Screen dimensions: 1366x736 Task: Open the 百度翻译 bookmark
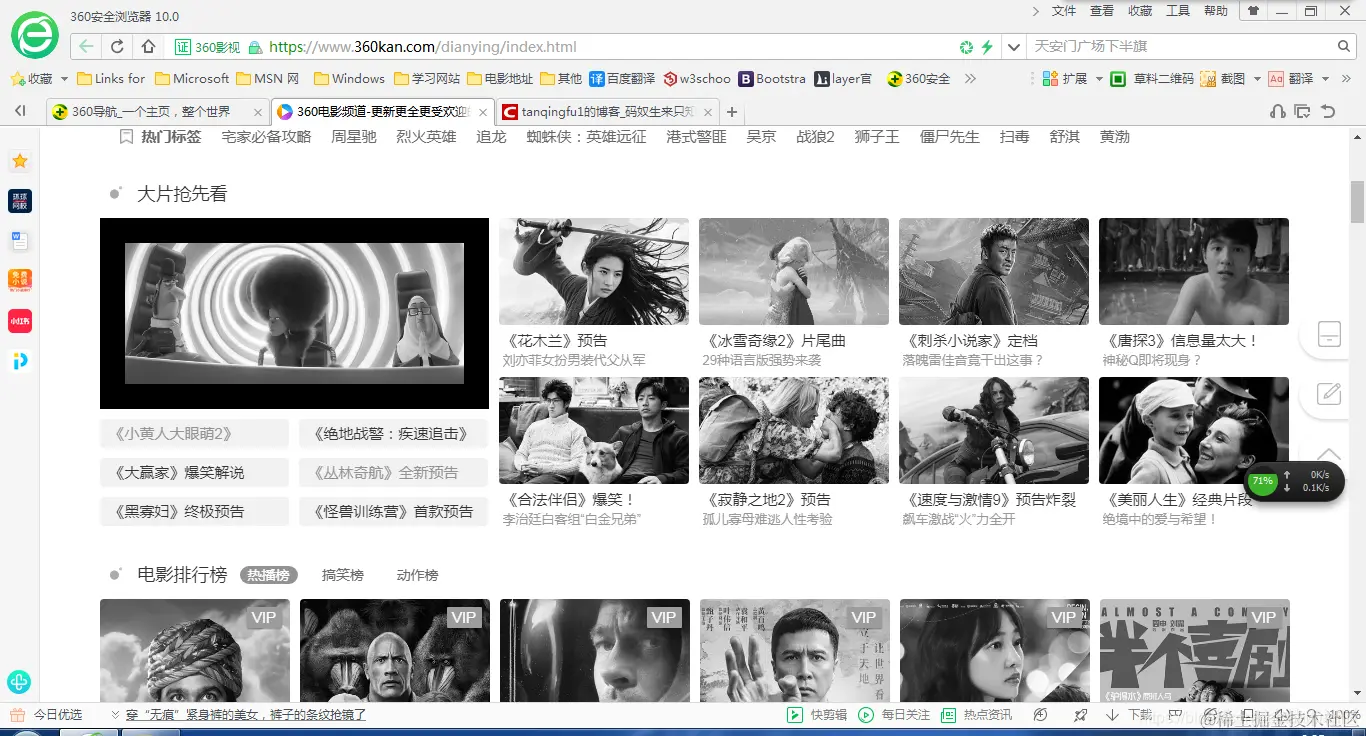coord(622,78)
